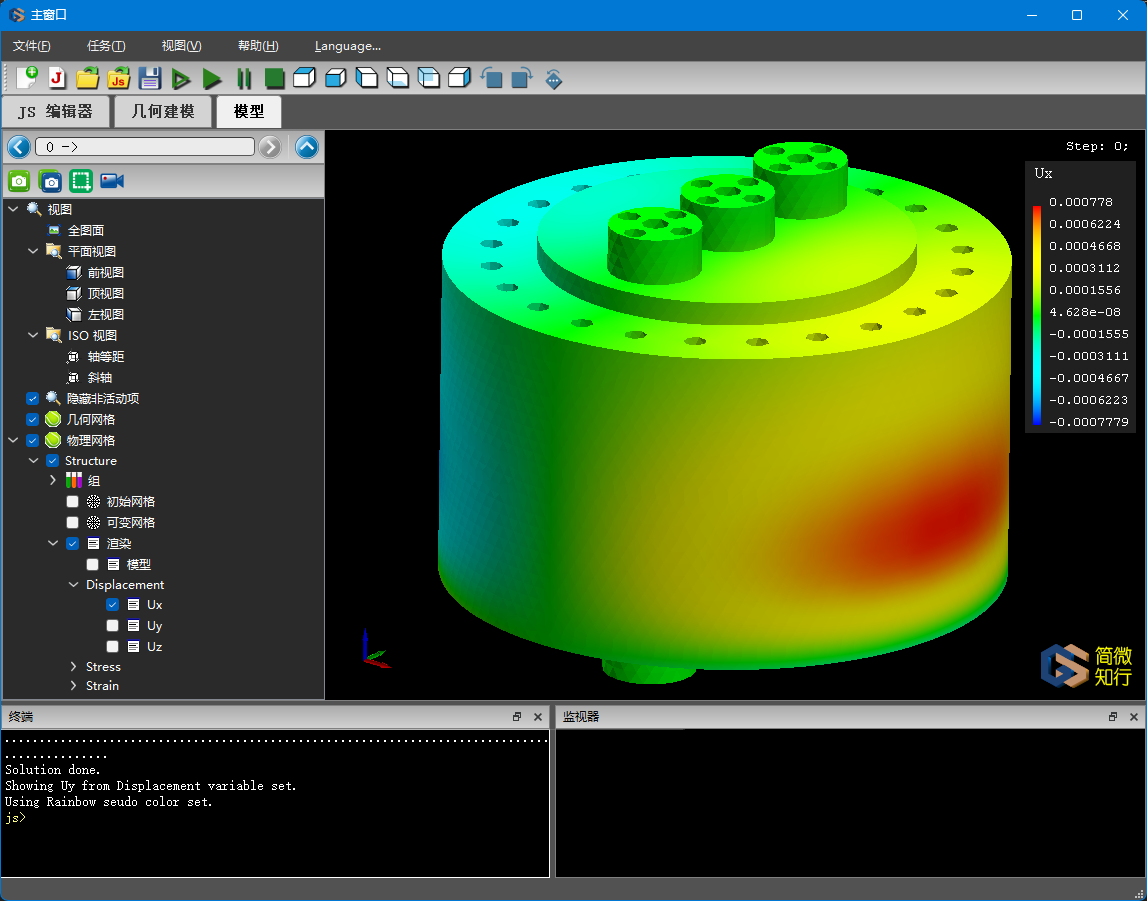Click the blue previous step arrow
The height and width of the screenshot is (901, 1147).
tap(19, 147)
